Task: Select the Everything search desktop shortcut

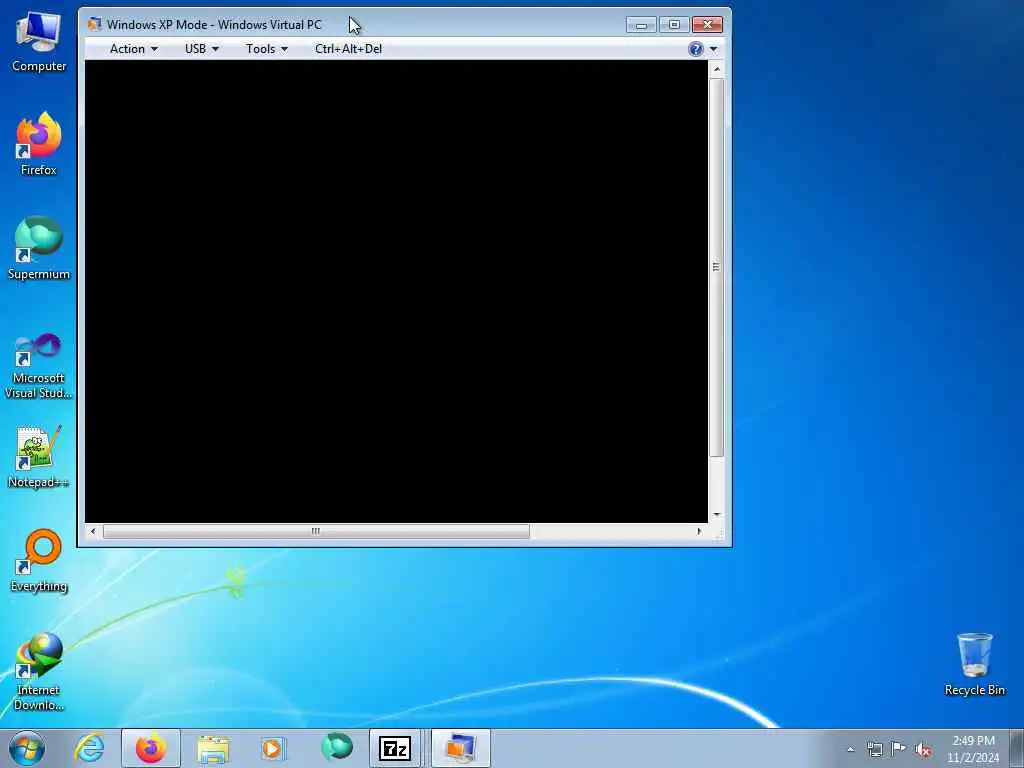Action: 39,560
